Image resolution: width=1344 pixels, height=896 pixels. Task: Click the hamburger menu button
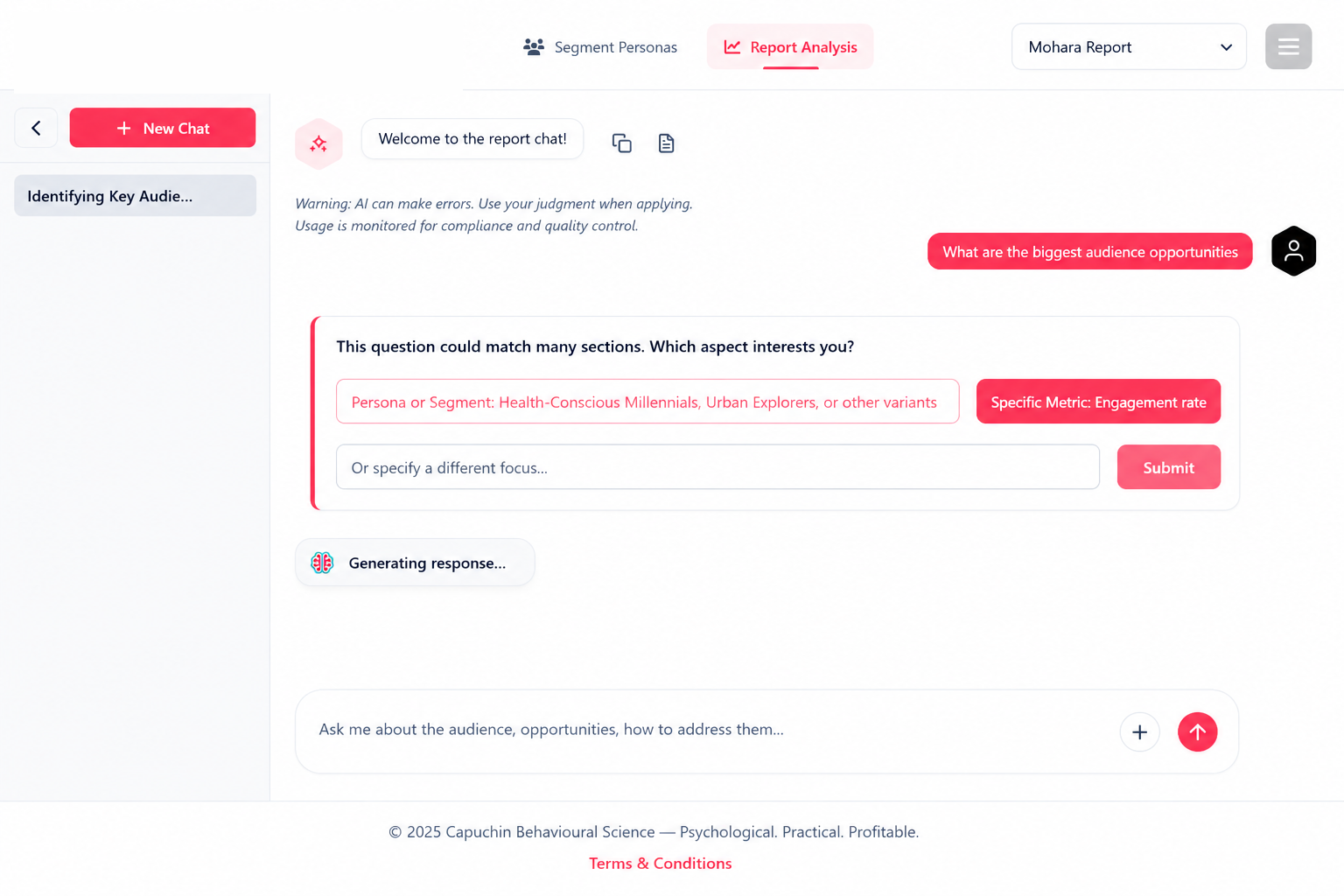[1288, 46]
